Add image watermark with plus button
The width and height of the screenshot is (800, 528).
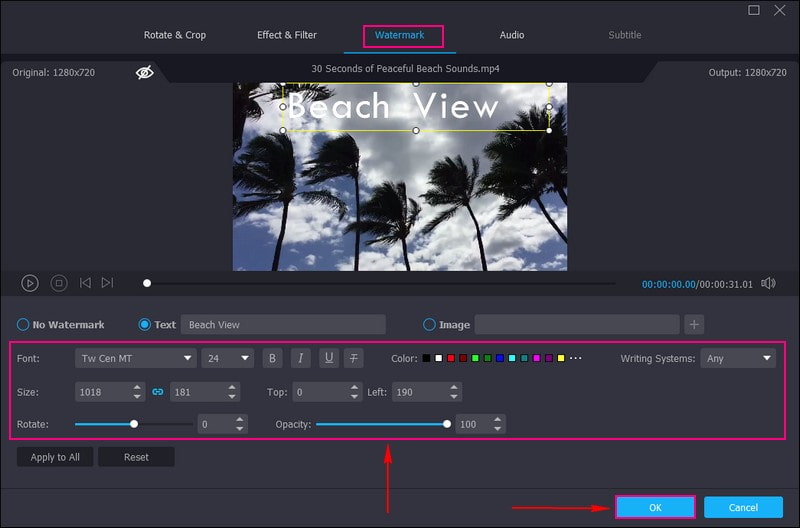pos(695,324)
